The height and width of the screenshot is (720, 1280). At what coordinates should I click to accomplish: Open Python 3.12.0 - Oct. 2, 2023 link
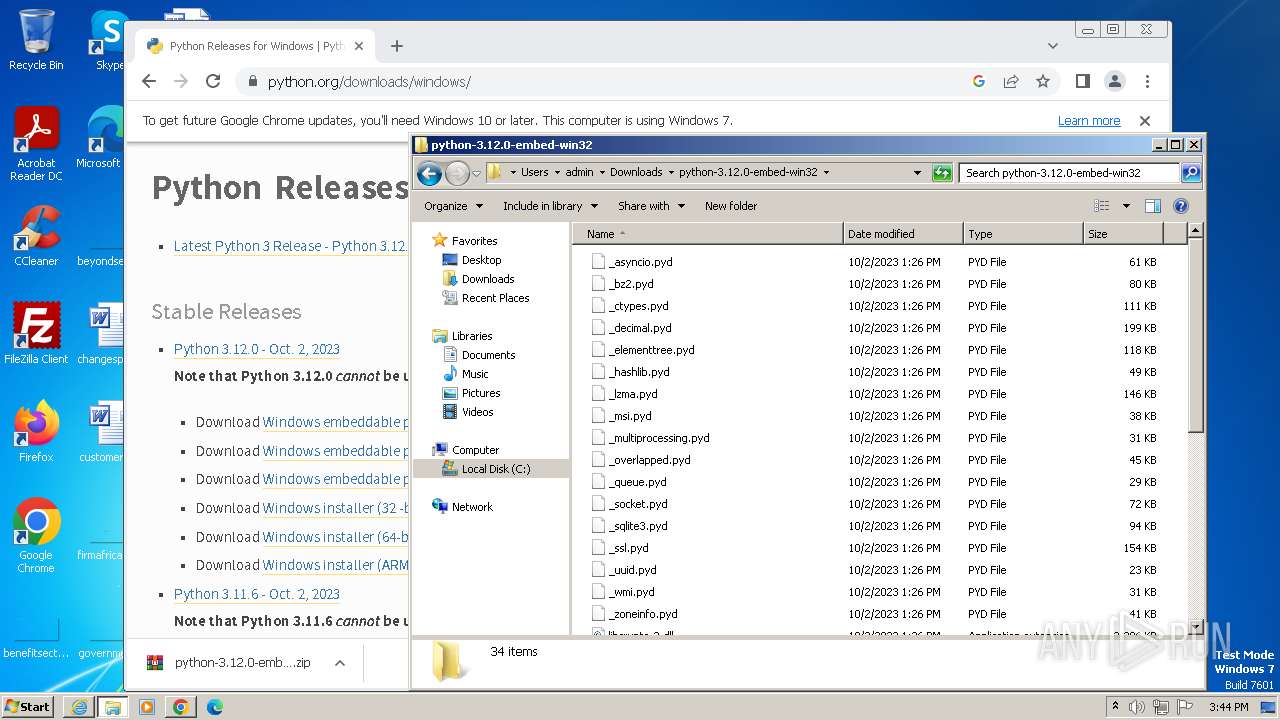[257, 349]
